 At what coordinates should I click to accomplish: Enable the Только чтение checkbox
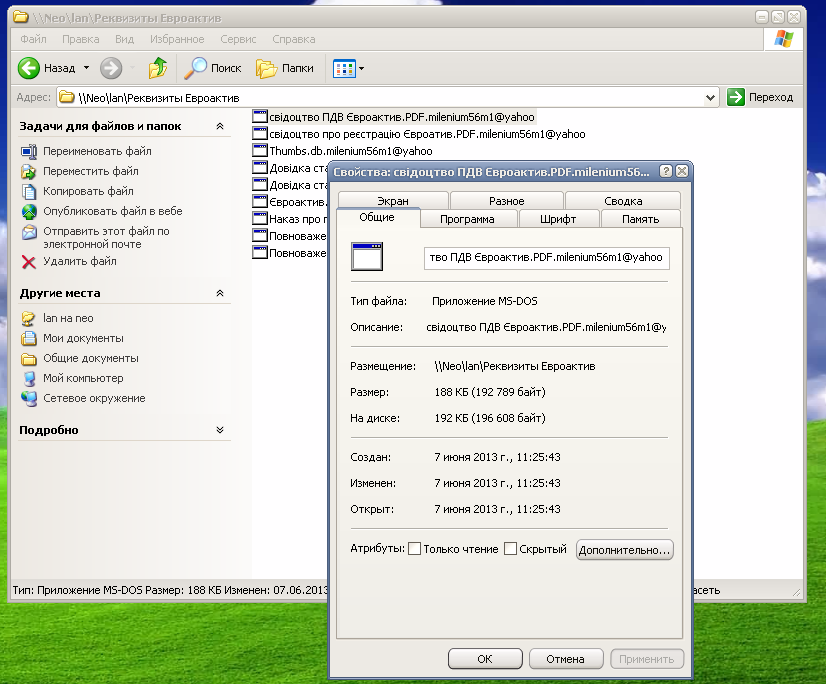tap(415, 549)
